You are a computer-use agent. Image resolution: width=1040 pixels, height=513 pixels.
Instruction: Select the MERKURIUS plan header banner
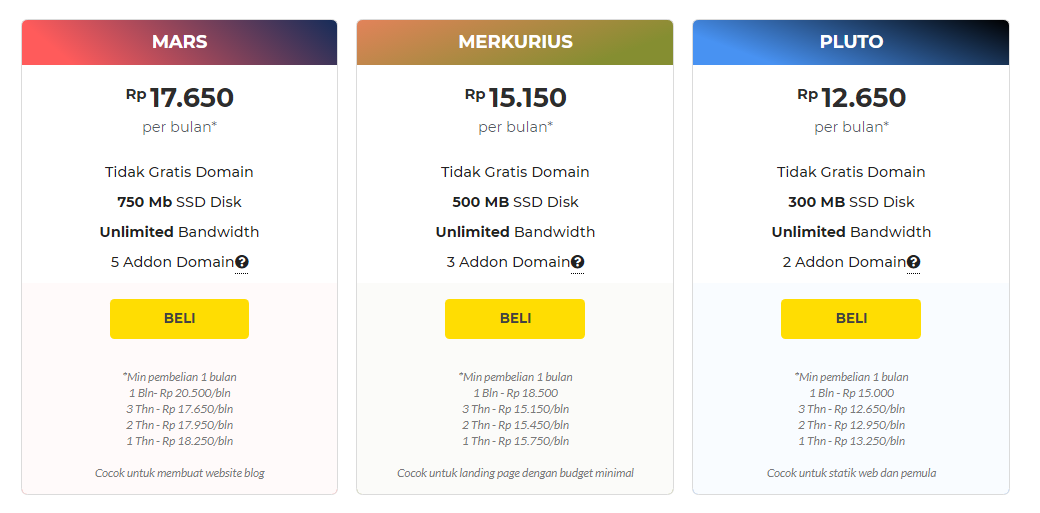tap(515, 42)
